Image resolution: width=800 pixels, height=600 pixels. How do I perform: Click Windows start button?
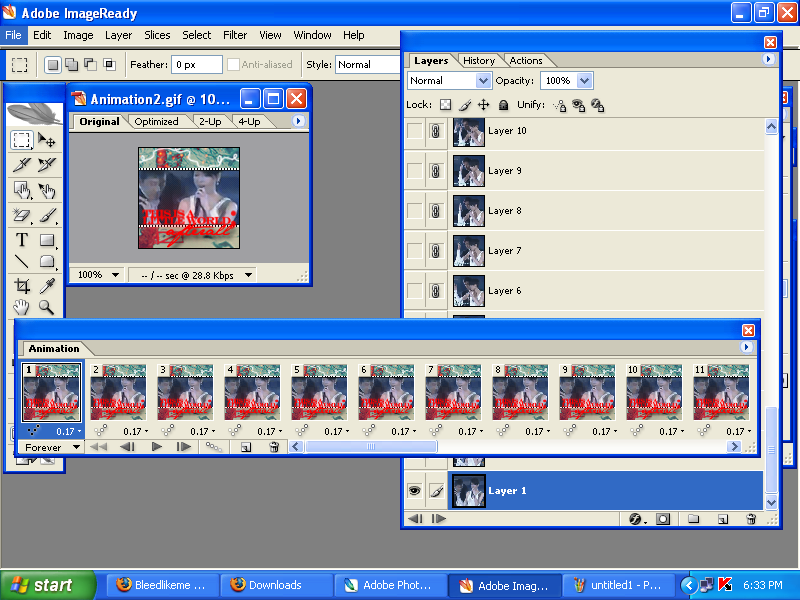point(47,585)
